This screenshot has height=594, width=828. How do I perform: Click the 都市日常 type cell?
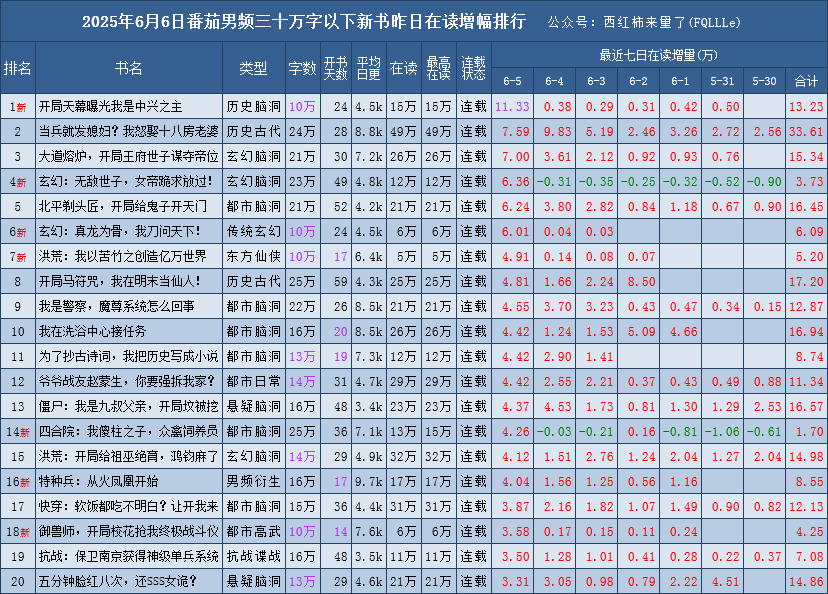tap(254, 381)
